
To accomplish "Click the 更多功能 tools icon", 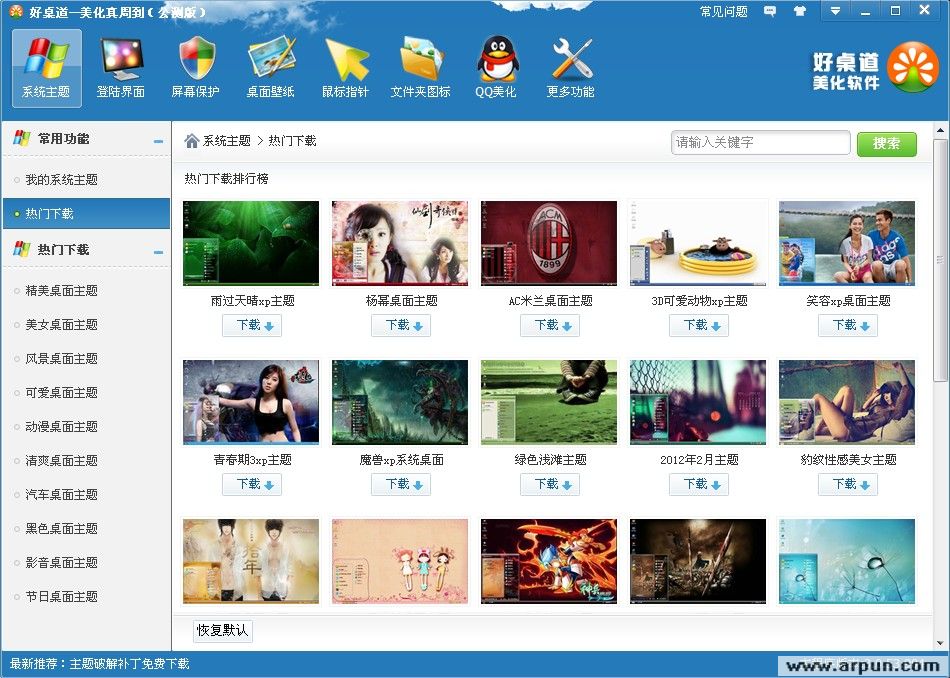I will [x=571, y=67].
